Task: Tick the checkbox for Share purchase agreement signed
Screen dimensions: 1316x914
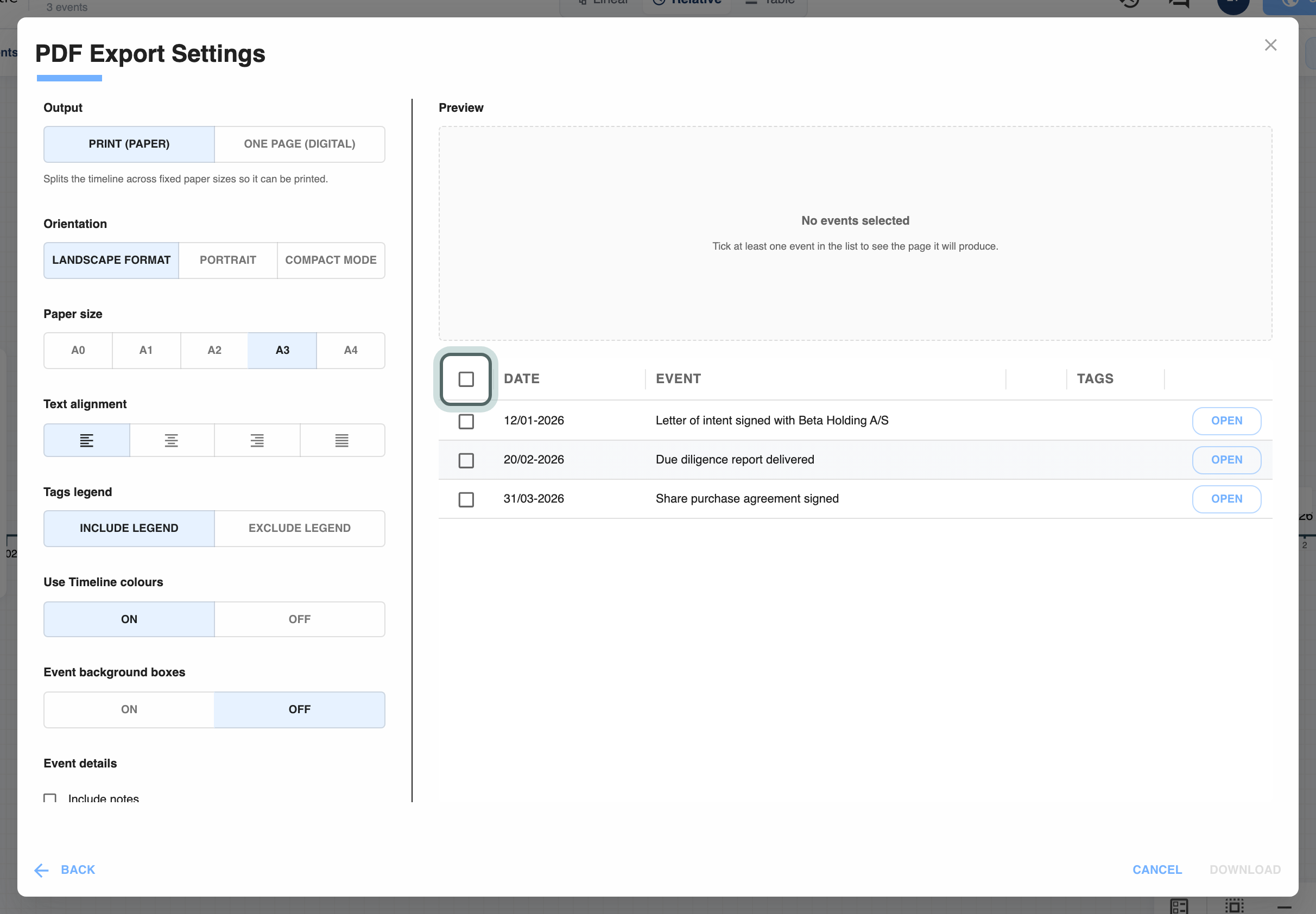Action: point(466,499)
